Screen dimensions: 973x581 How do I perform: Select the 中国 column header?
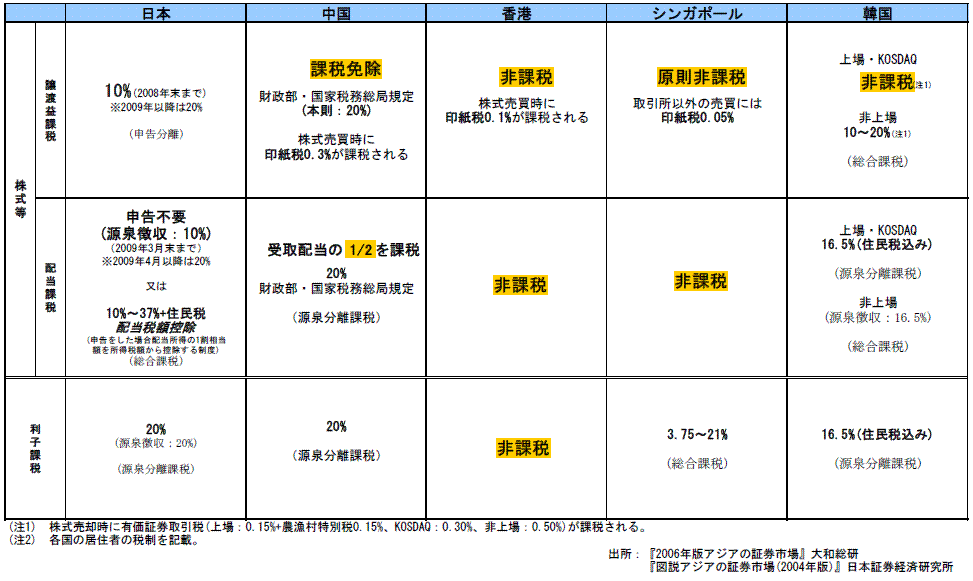tap(335, 14)
